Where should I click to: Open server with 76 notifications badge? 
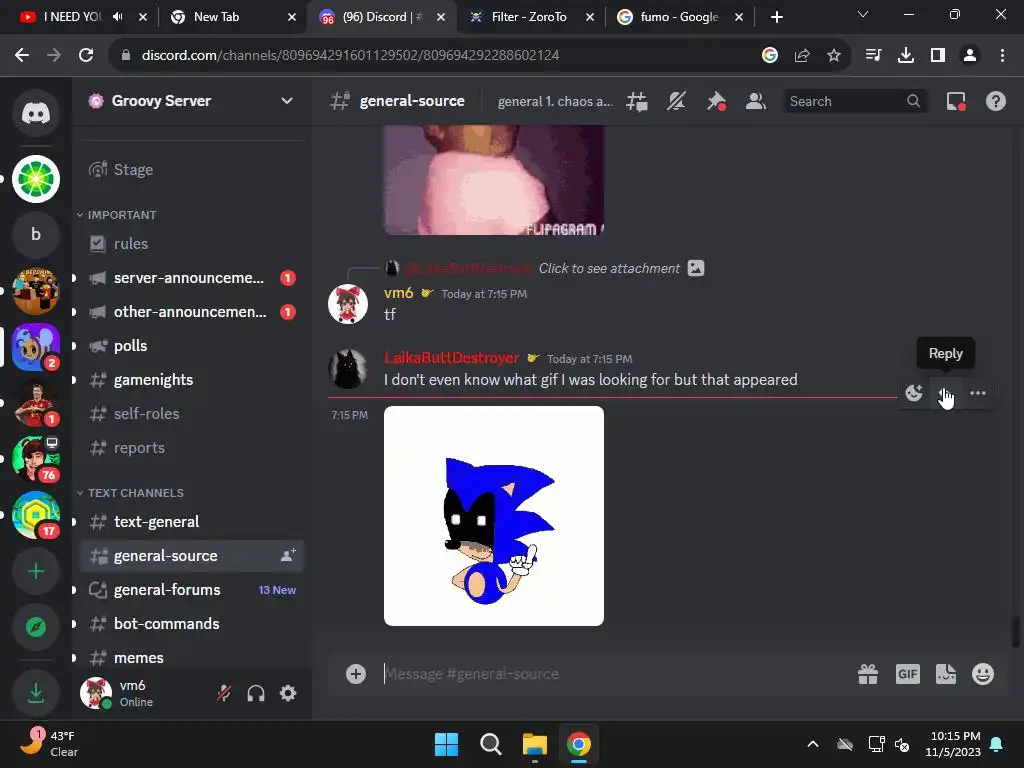click(x=36, y=460)
